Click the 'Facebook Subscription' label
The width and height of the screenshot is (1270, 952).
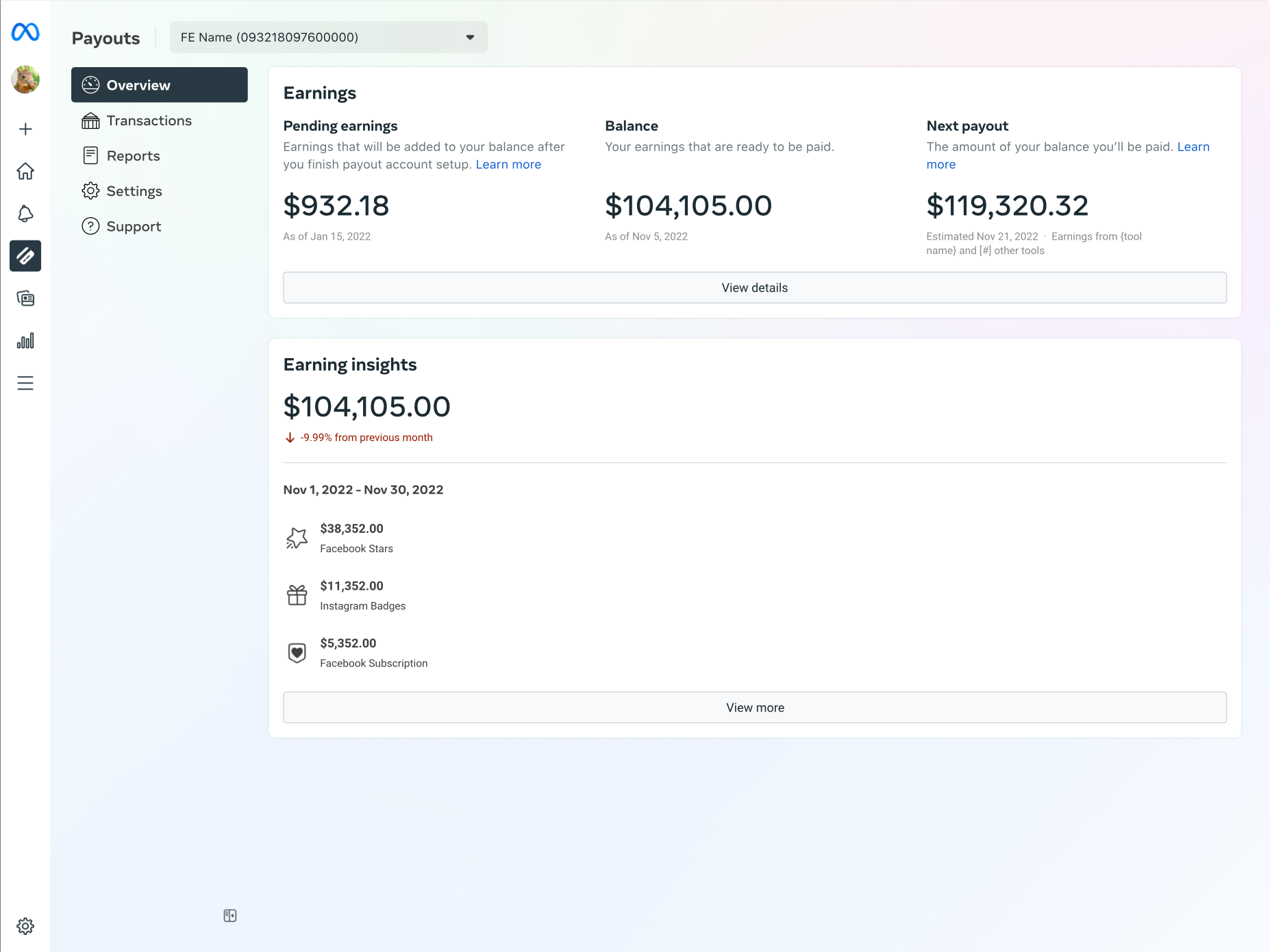pos(373,663)
